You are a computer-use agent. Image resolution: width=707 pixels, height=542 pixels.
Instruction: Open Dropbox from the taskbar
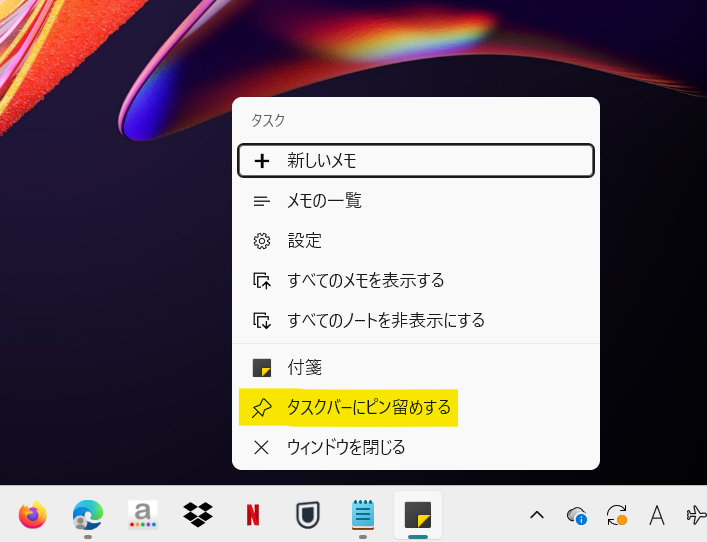[x=197, y=514]
